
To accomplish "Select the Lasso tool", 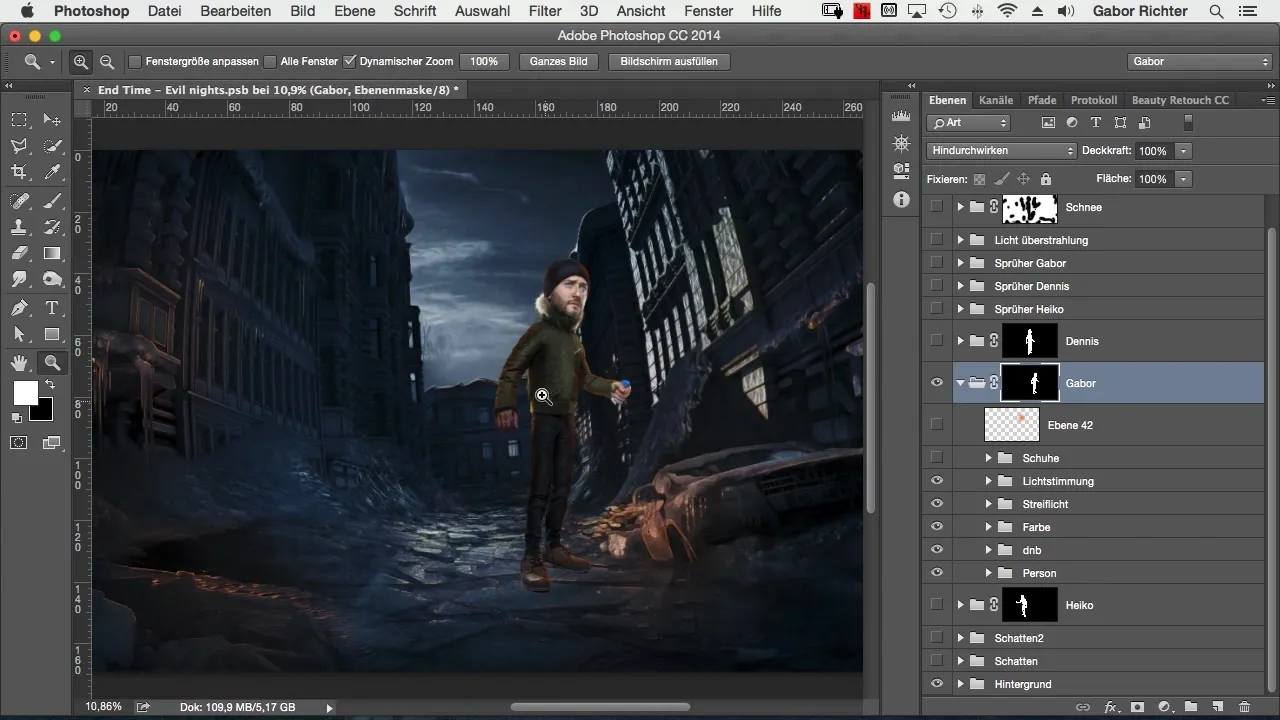I will point(19,146).
